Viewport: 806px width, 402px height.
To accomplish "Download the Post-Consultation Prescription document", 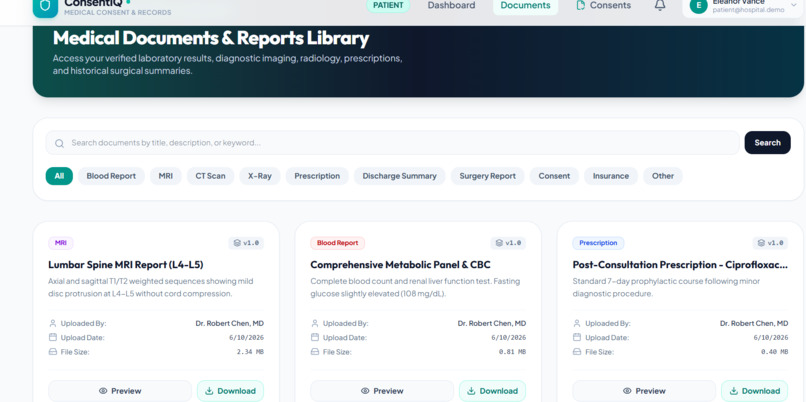I will pyautogui.click(x=755, y=391).
